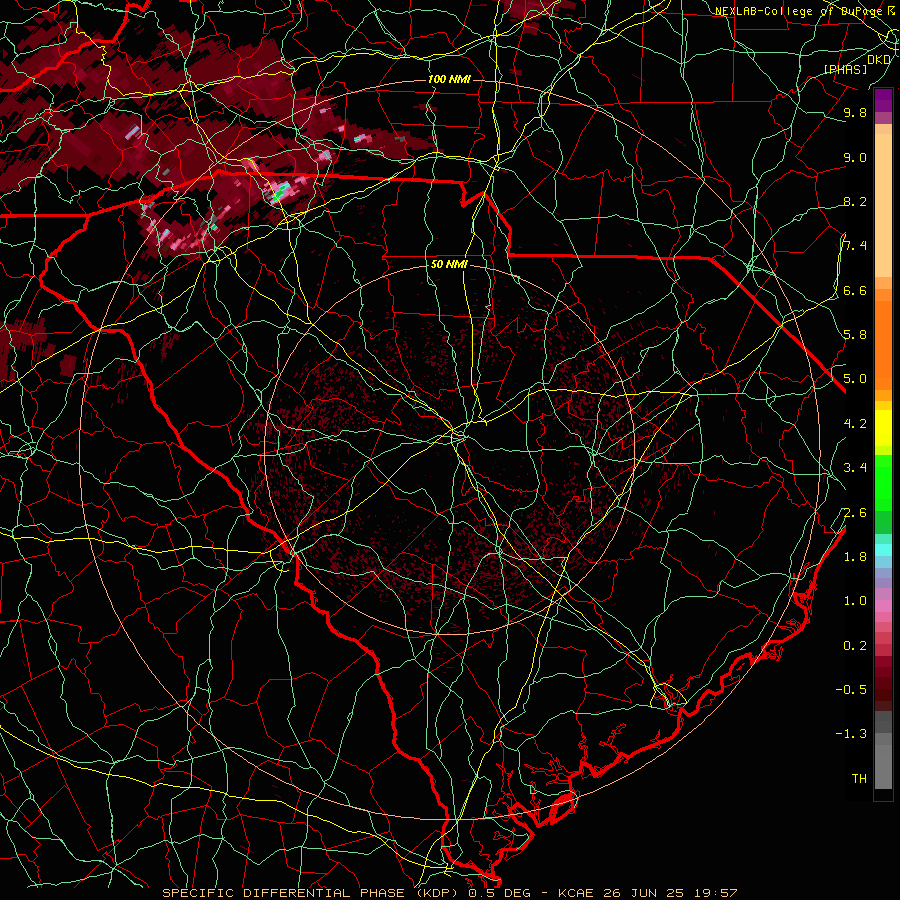Click the "100 NMI" range ring label
The image size is (900, 900).
tap(449, 79)
